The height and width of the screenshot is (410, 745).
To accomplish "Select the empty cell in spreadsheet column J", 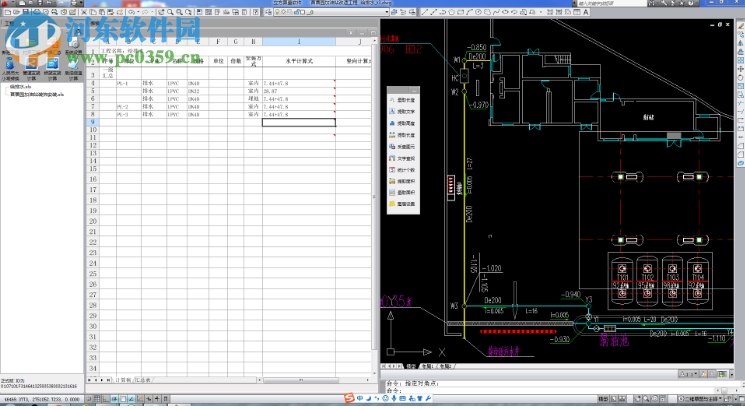I will coord(298,123).
